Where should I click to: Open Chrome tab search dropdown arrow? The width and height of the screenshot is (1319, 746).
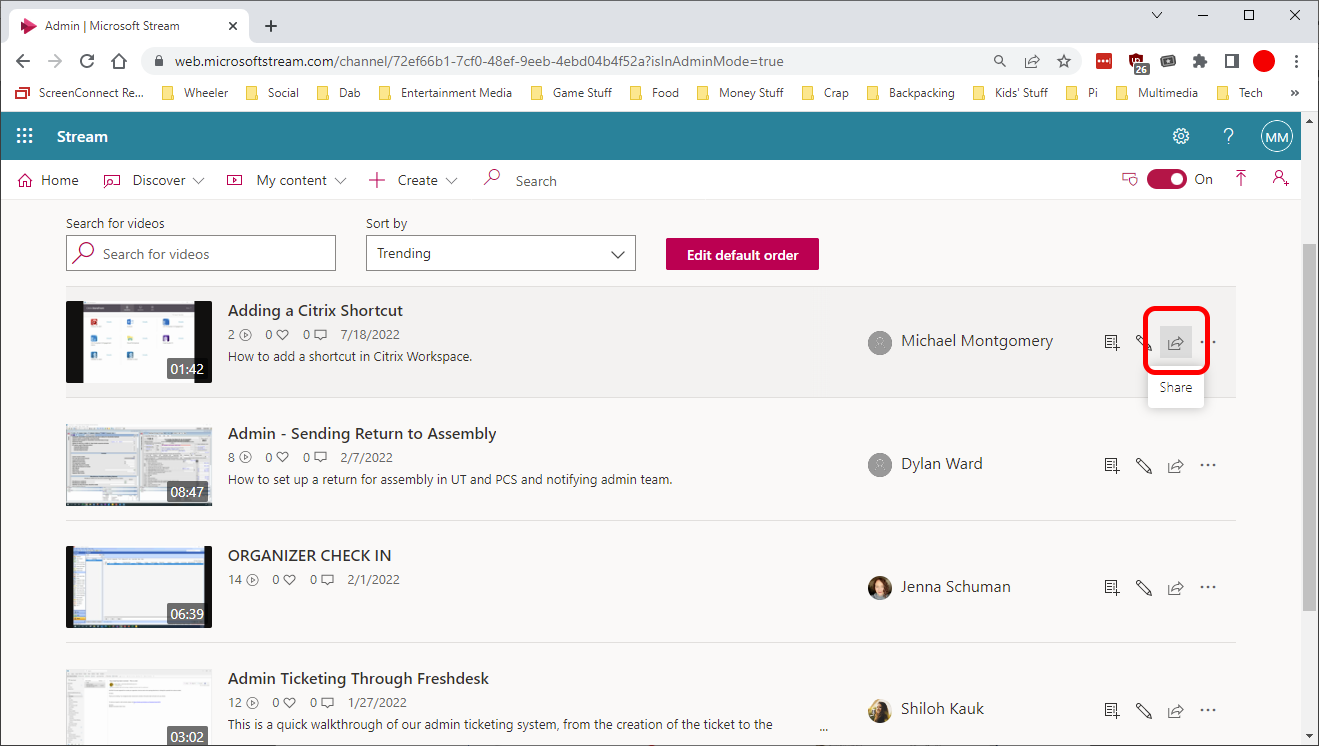pyautogui.click(x=1157, y=15)
